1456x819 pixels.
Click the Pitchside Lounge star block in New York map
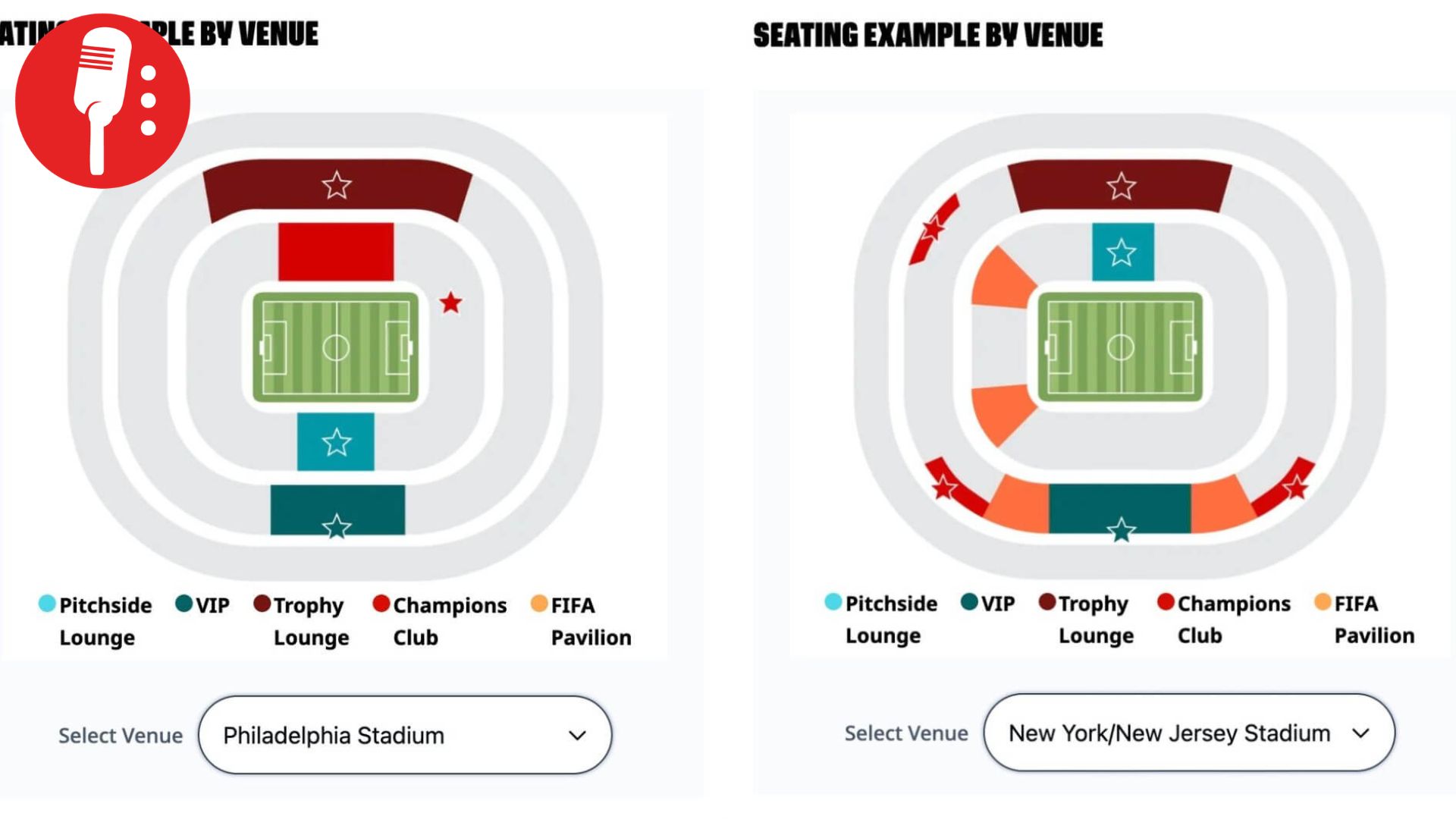[x=1122, y=252]
